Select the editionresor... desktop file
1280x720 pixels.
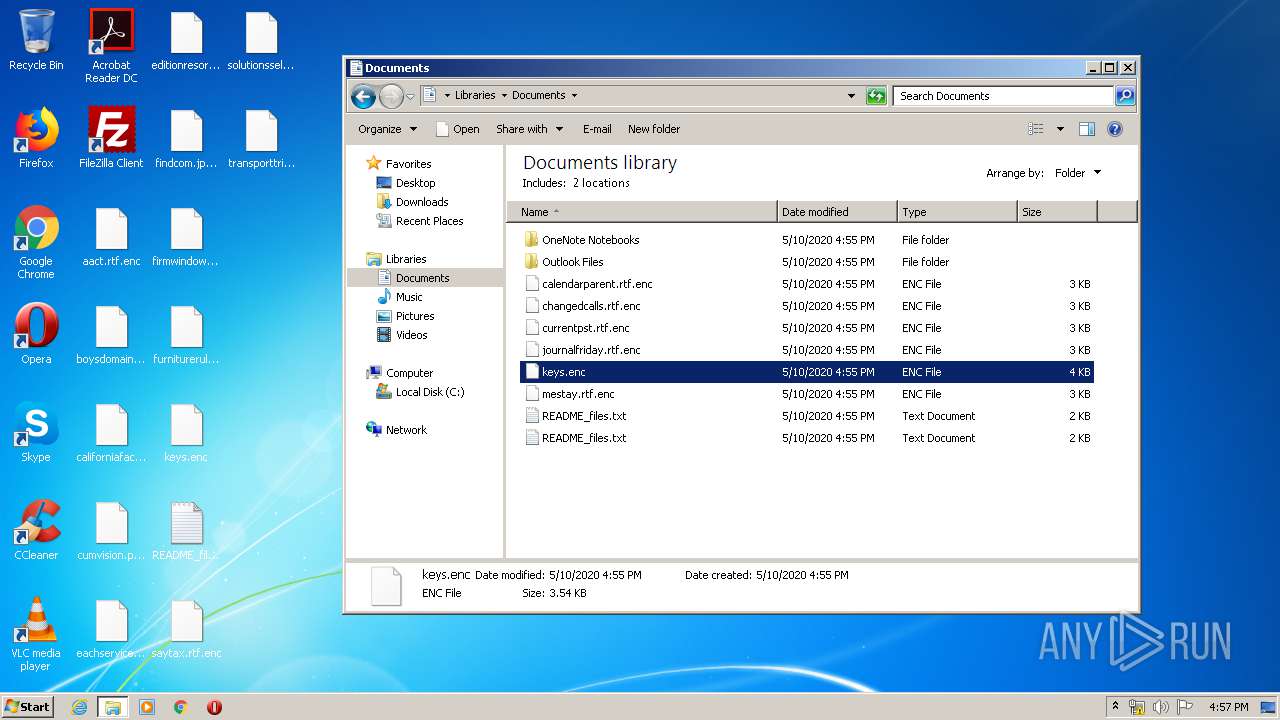click(186, 41)
